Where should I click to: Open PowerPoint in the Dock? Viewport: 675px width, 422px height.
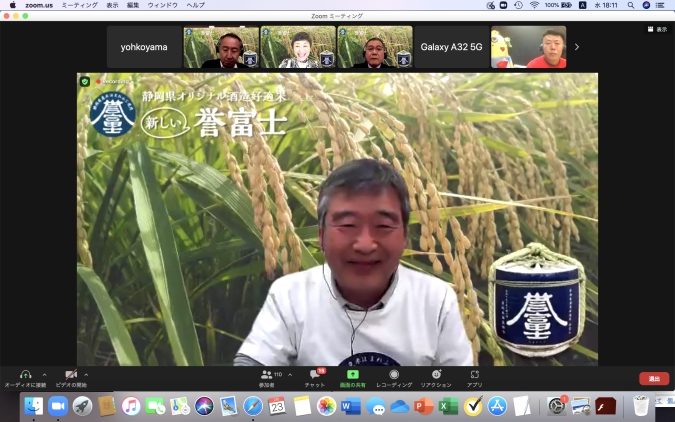424,406
